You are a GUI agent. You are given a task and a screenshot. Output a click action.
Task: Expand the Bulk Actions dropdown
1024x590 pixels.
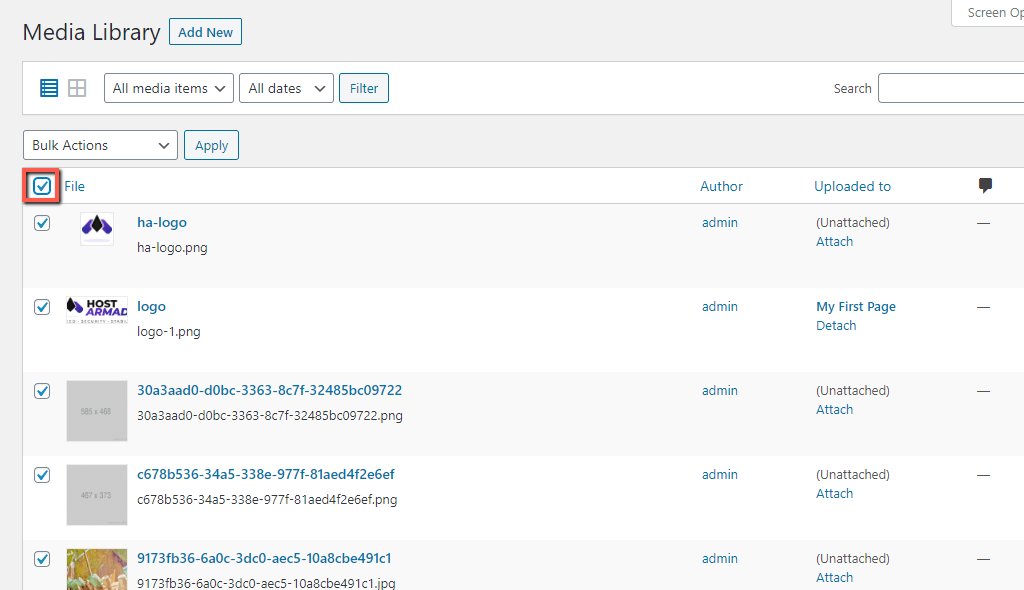pyautogui.click(x=101, y=145)
